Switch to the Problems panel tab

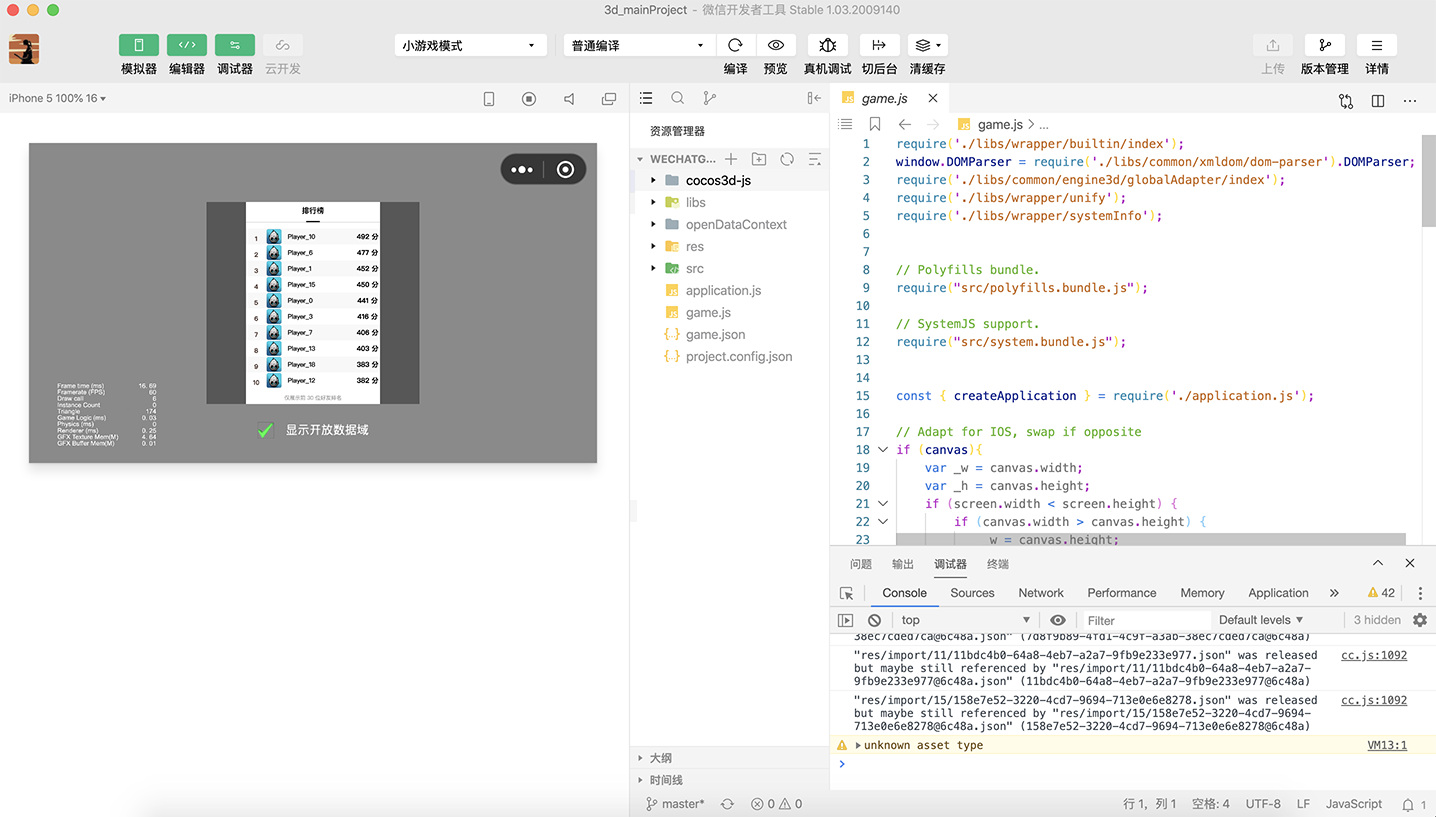pos(861,564)
